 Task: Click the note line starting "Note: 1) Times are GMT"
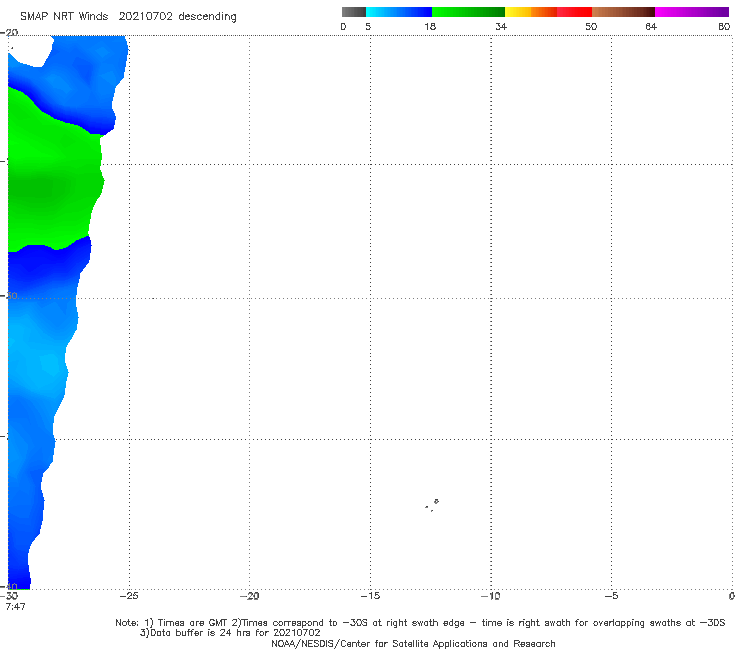[x=420, y=623]
